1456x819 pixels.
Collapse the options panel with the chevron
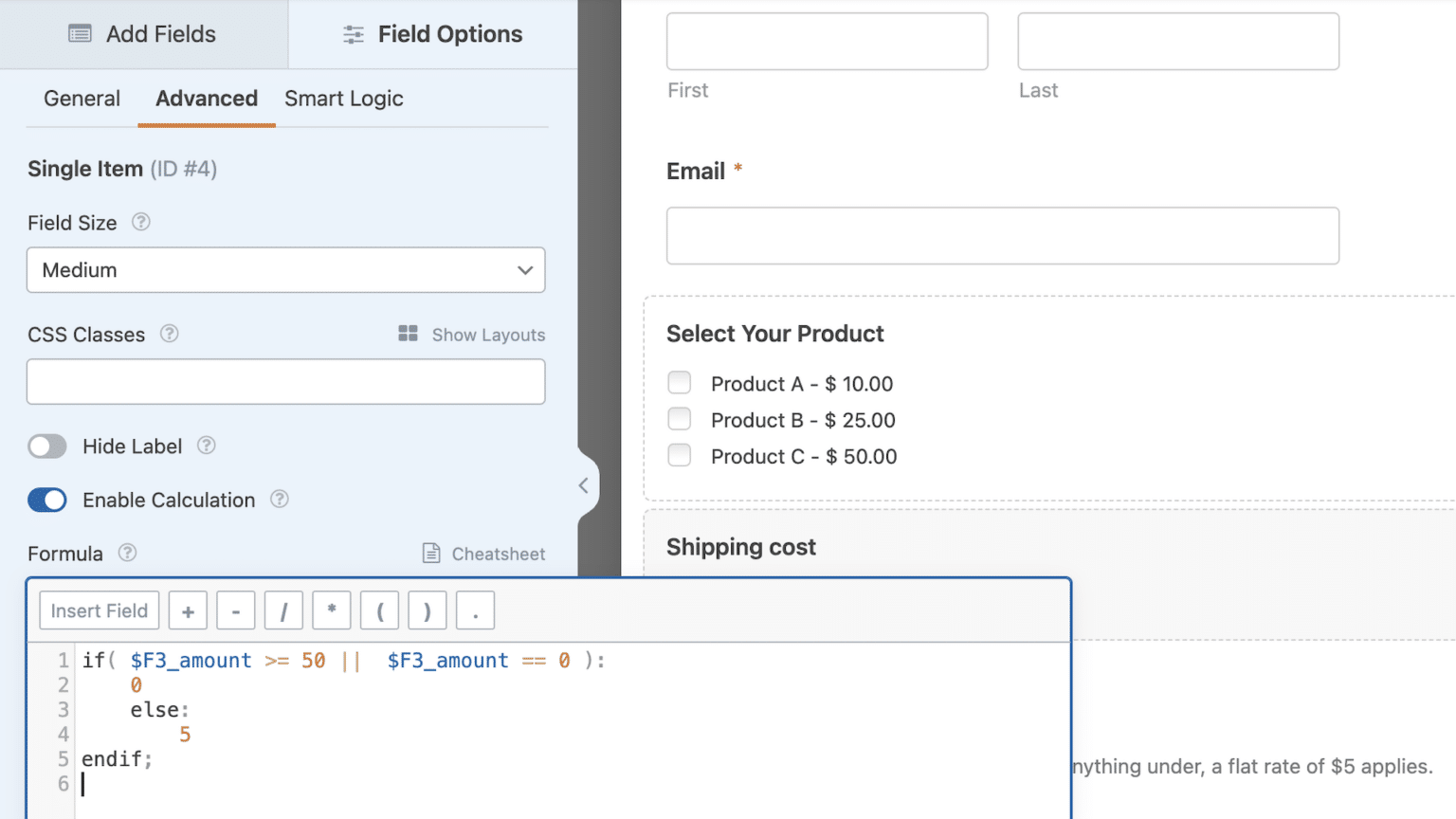pos(584,484)
